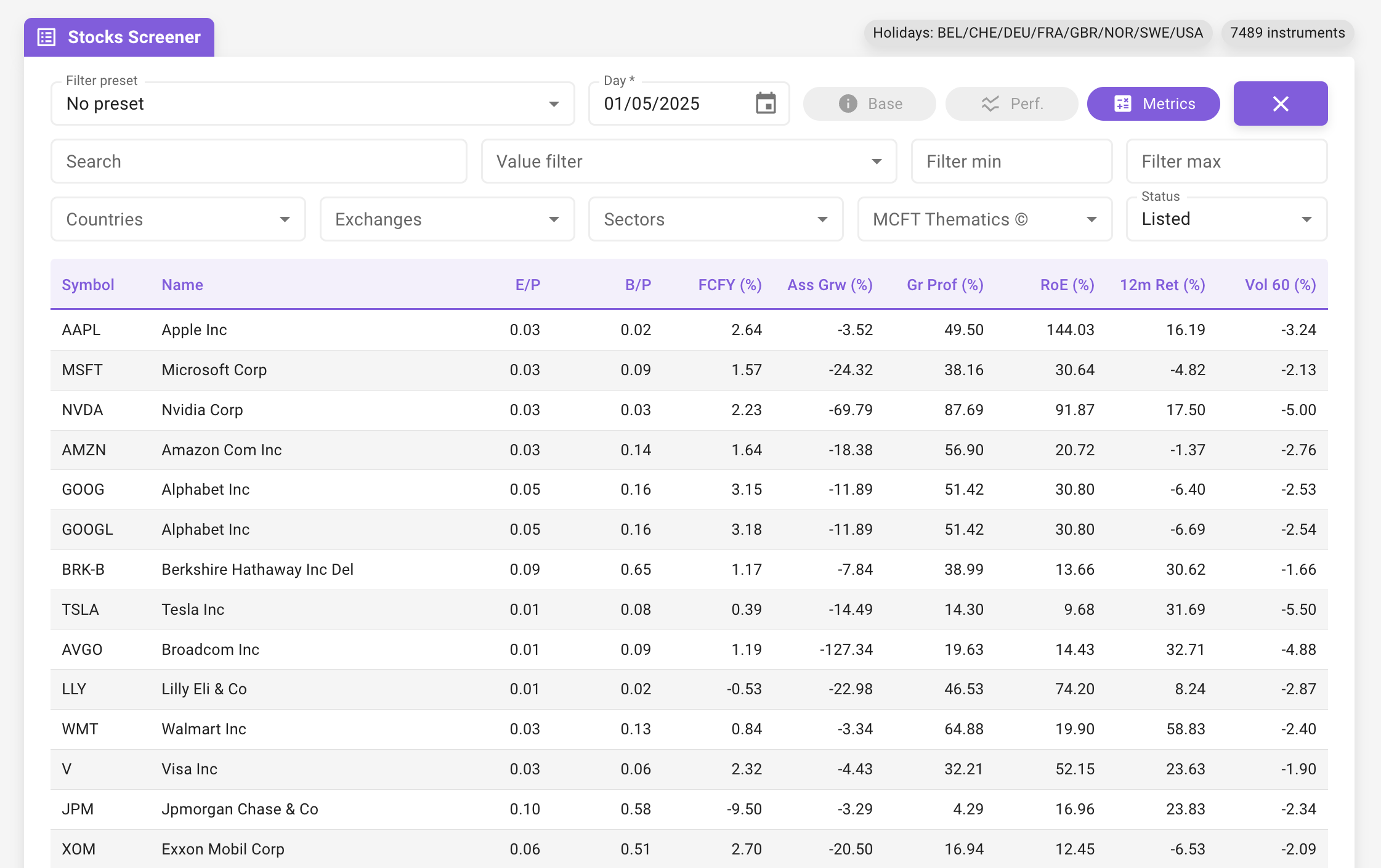1381x868 pixels.
Task: Open the Countries dropdown
Action: [x=178, y=219]
